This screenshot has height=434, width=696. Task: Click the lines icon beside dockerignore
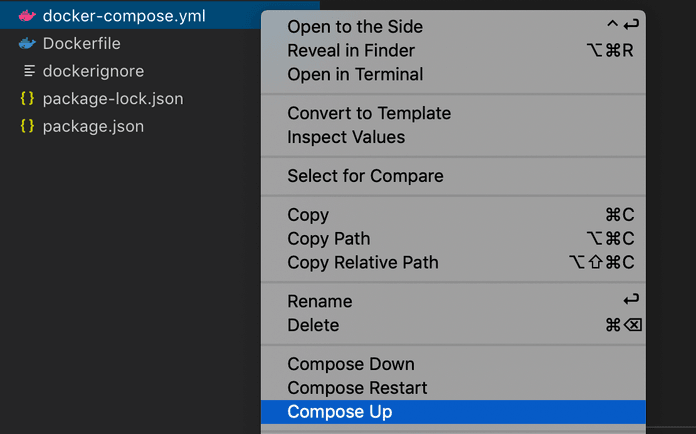click(29, 71)
